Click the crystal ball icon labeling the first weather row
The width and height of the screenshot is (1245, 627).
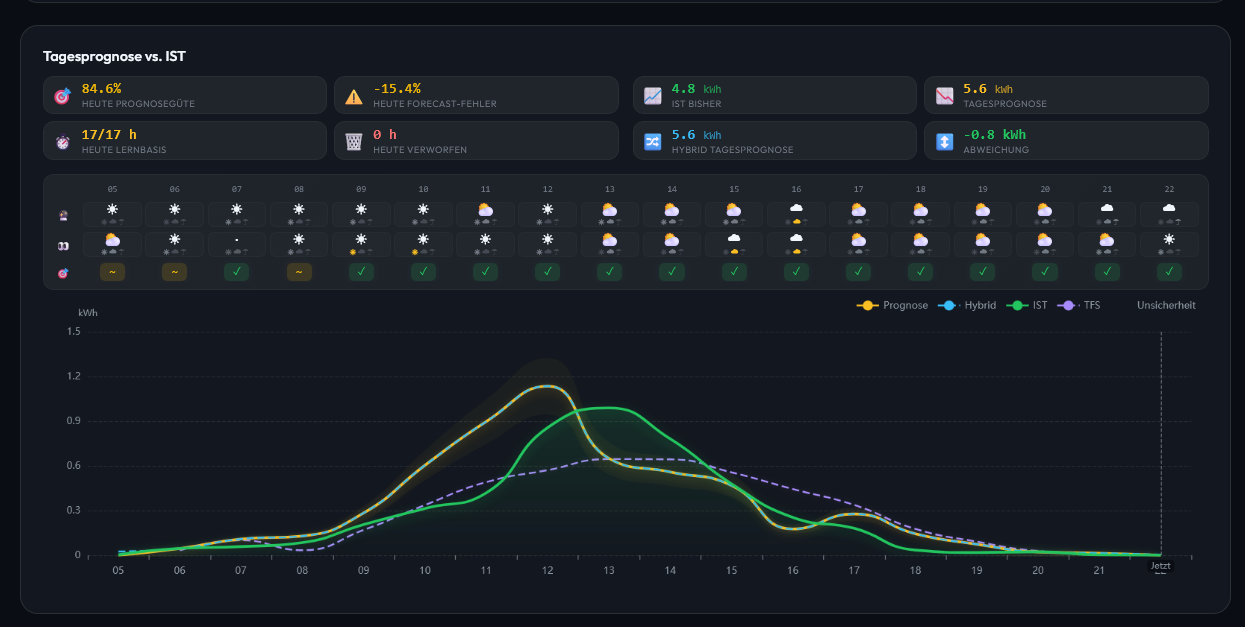64,215
